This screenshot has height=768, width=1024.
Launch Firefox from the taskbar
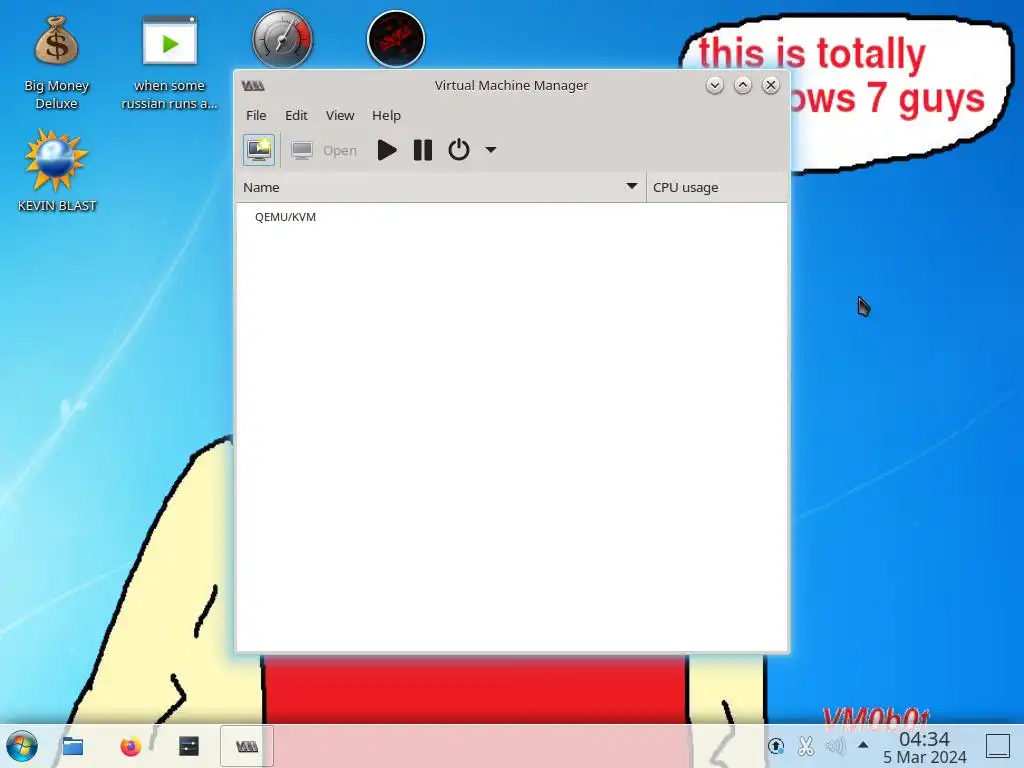point(131,746)
